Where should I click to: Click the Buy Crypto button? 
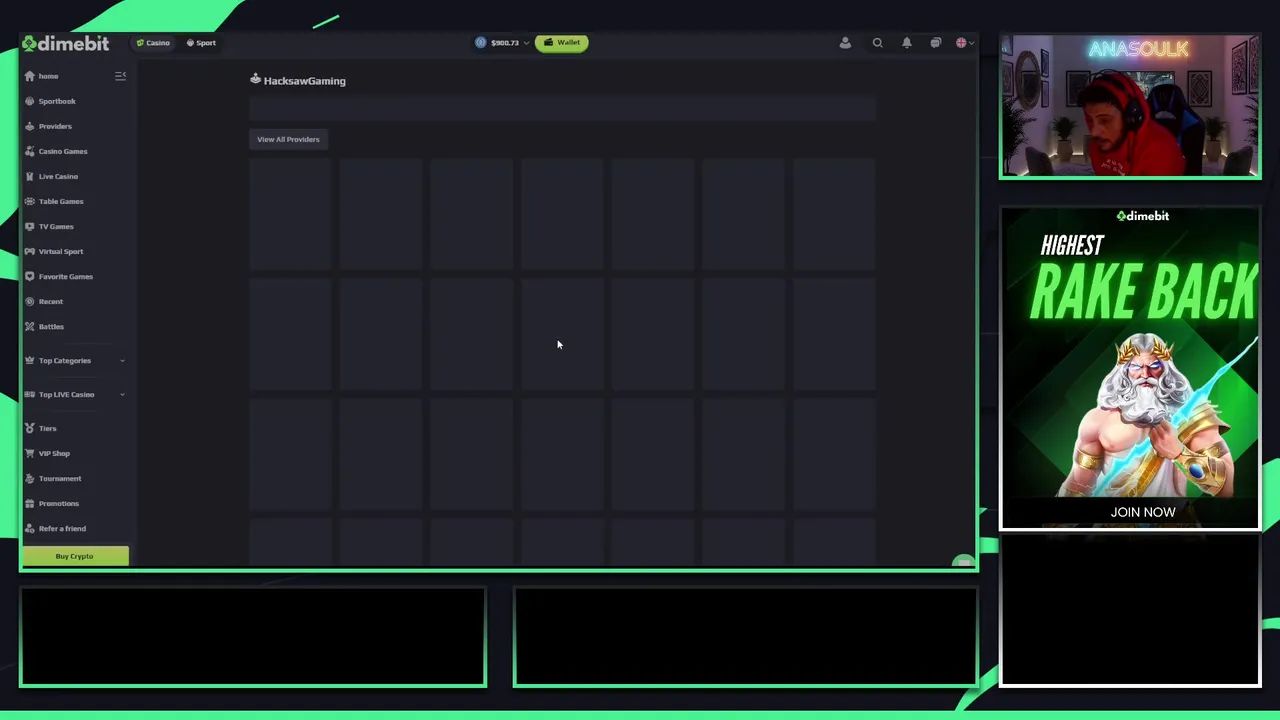(x=75, y=556)
